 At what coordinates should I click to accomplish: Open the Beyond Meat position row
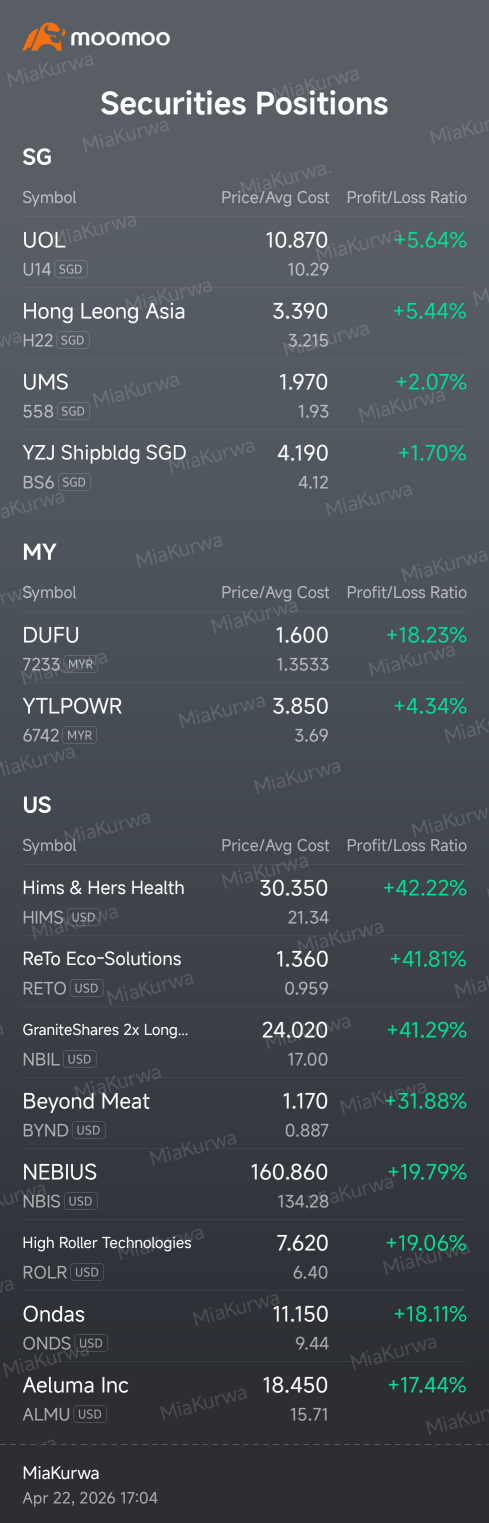coord(244,1114)
